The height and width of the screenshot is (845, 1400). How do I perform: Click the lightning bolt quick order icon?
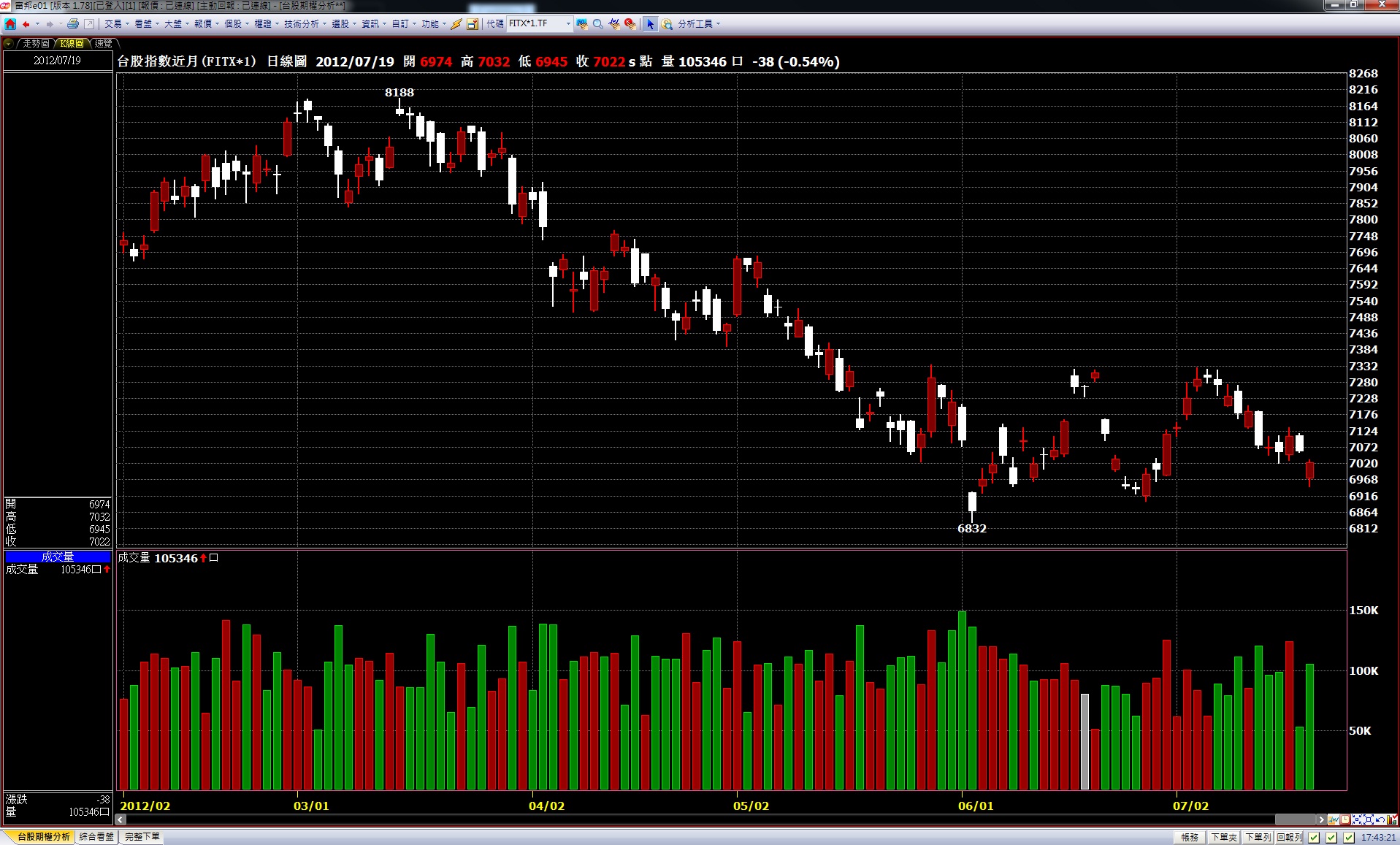coord(456,24)
